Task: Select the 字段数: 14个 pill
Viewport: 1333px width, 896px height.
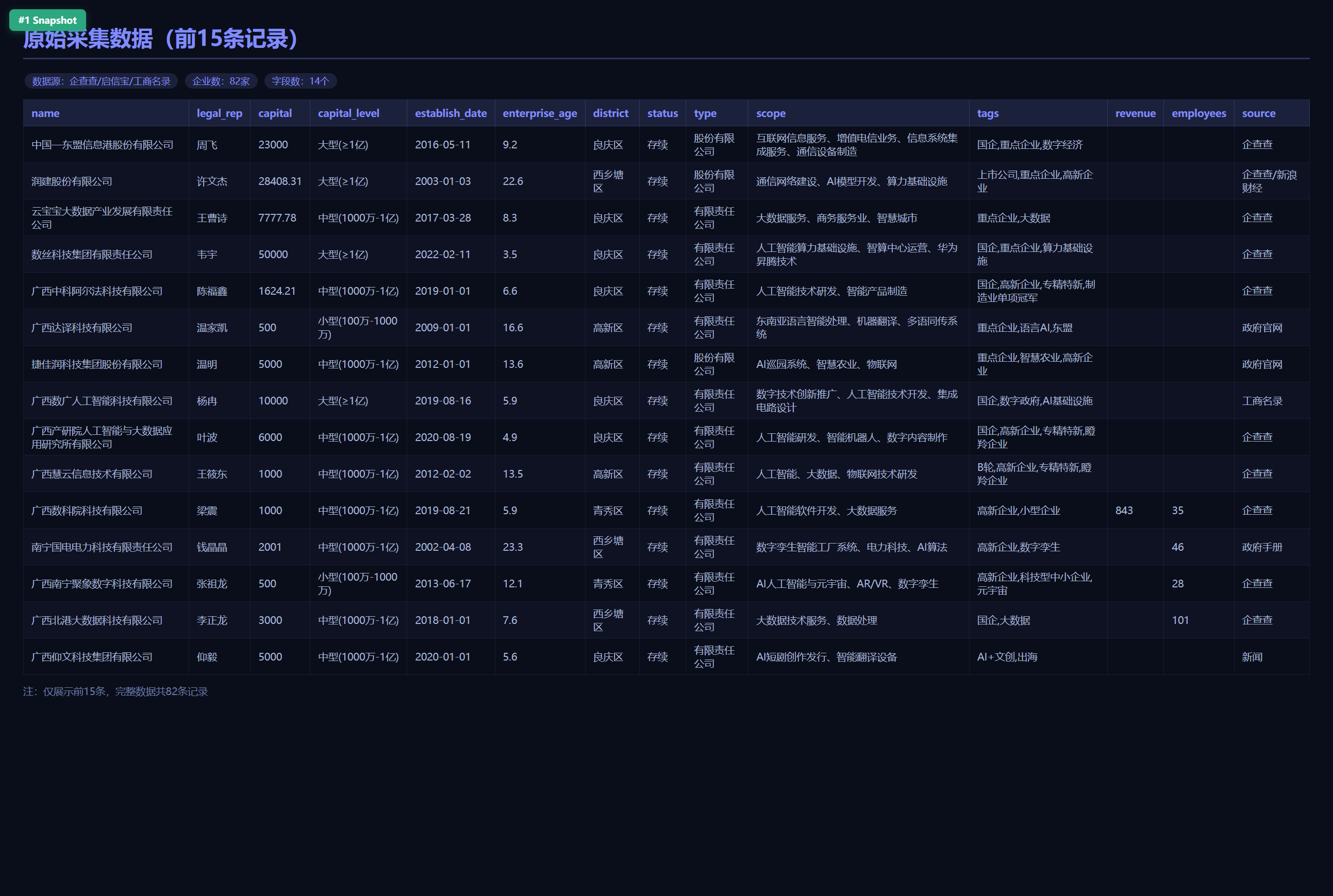Action: click(x=301, y=81)
